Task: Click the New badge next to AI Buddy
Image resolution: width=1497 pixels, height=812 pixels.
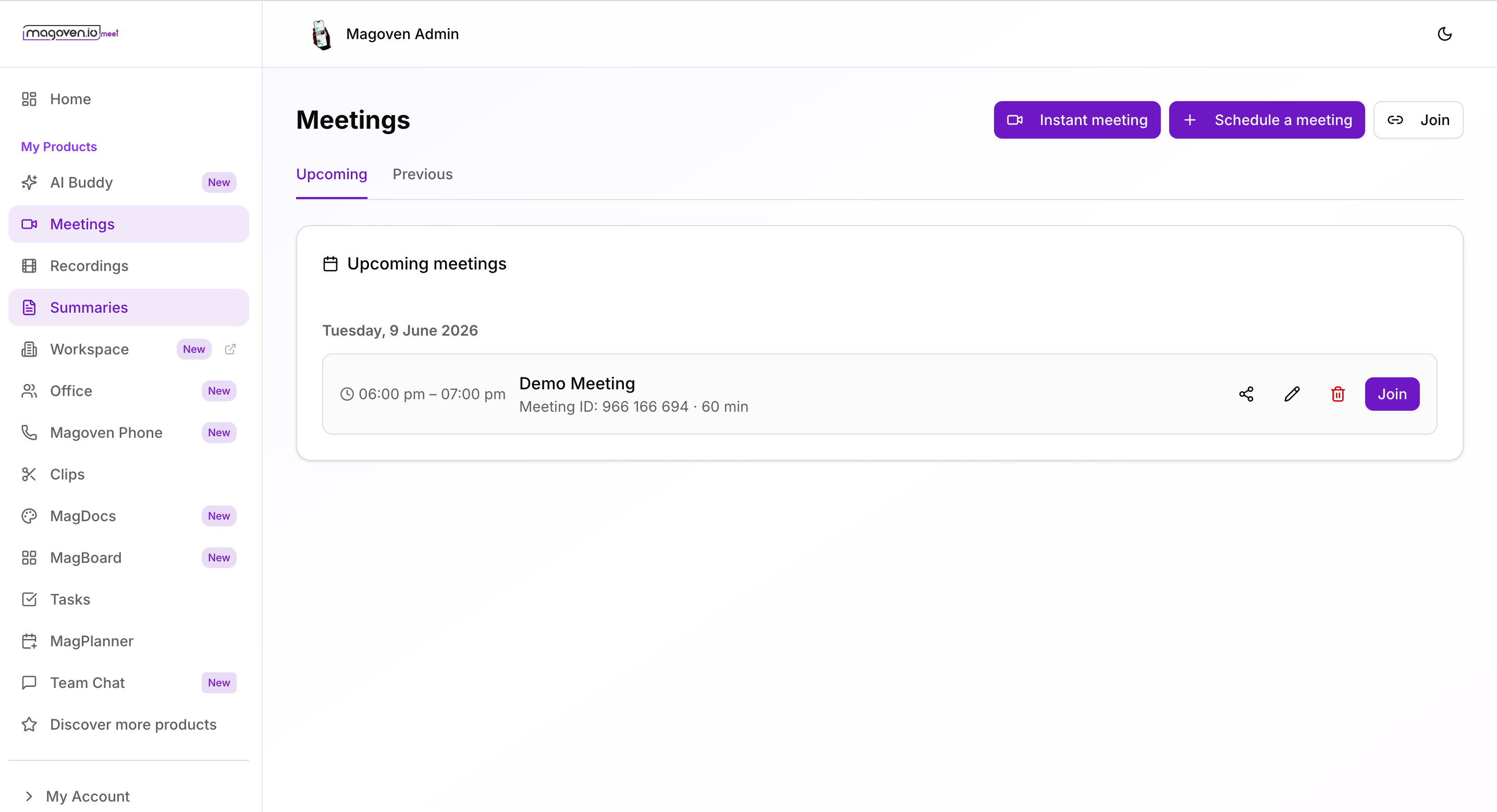Action: 218,182
